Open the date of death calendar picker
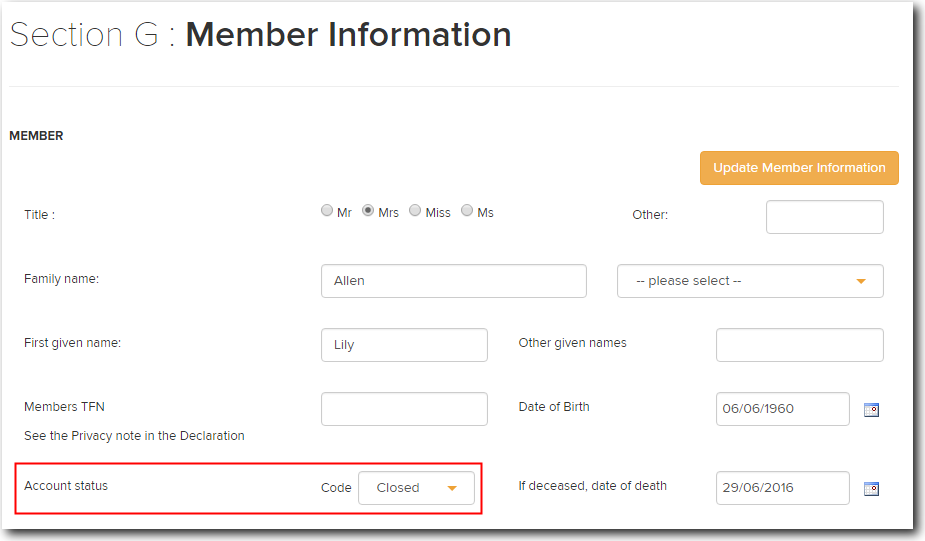Screen dimensions: 925x541 click(x=871, y=488)
